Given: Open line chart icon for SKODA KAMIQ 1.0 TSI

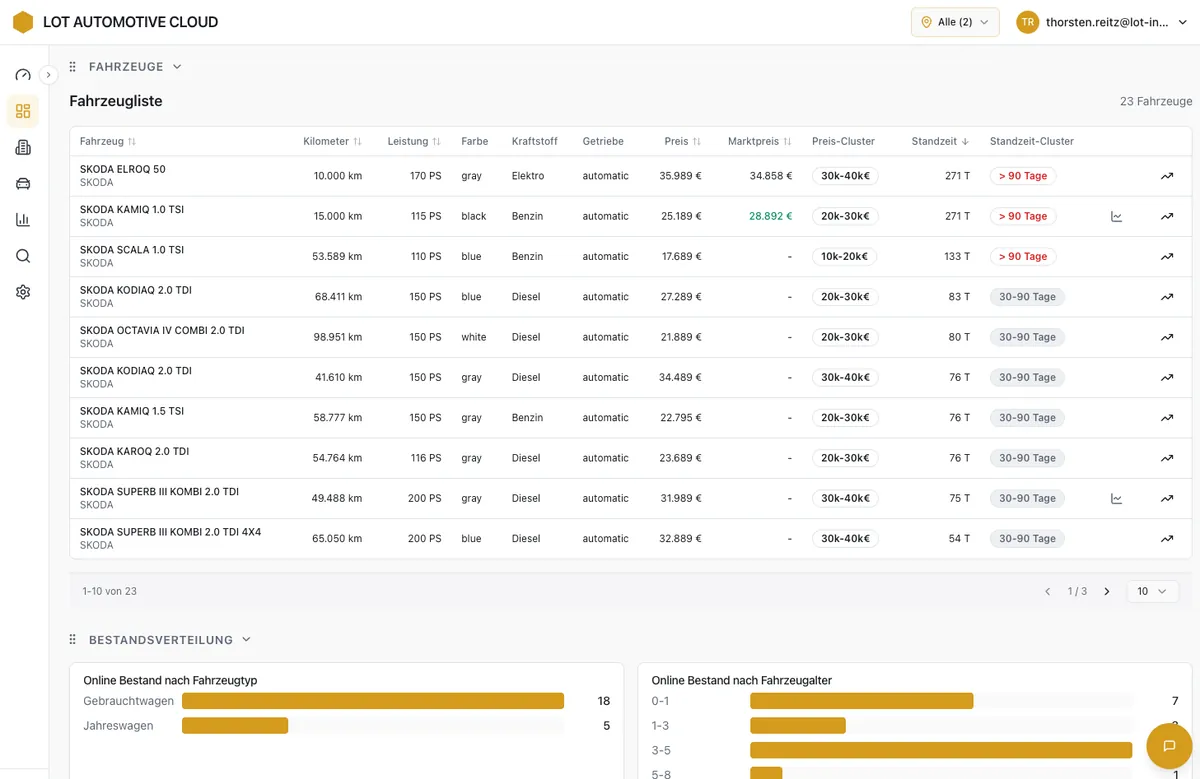Looking at the screenshot, I should pyautogui.click(x=1116, y=216).
